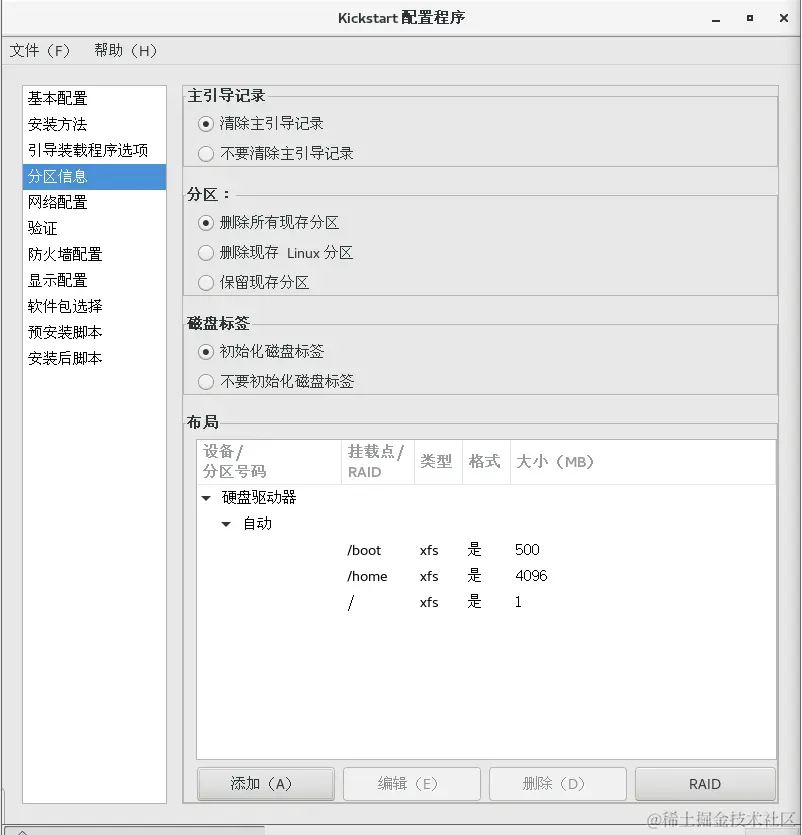Click the 500 size value

(x=527, y=550)
